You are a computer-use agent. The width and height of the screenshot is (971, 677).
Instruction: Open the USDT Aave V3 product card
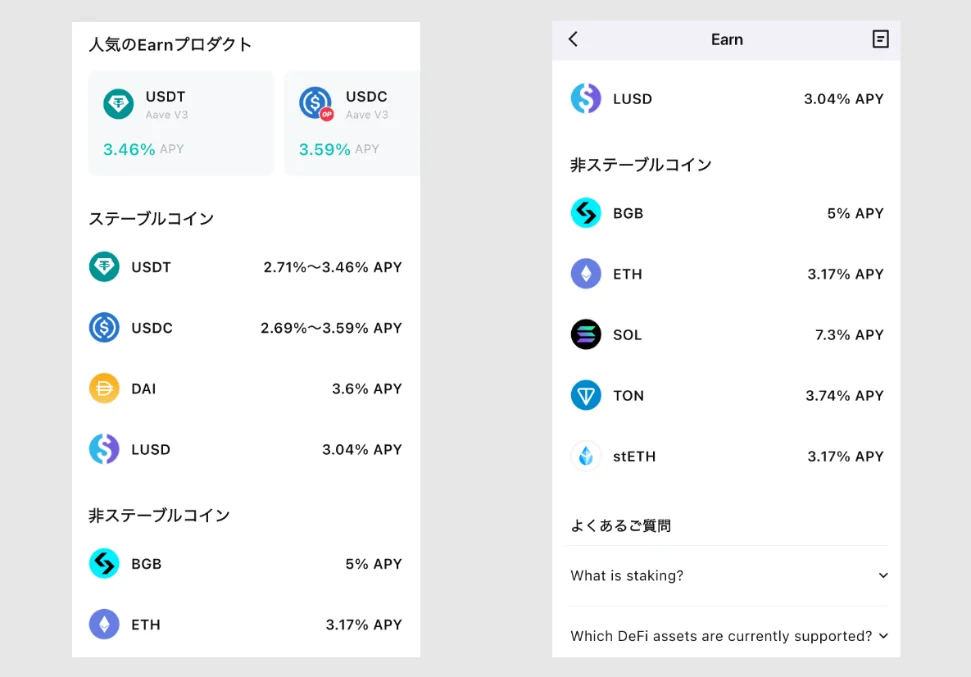pos(180,122)
